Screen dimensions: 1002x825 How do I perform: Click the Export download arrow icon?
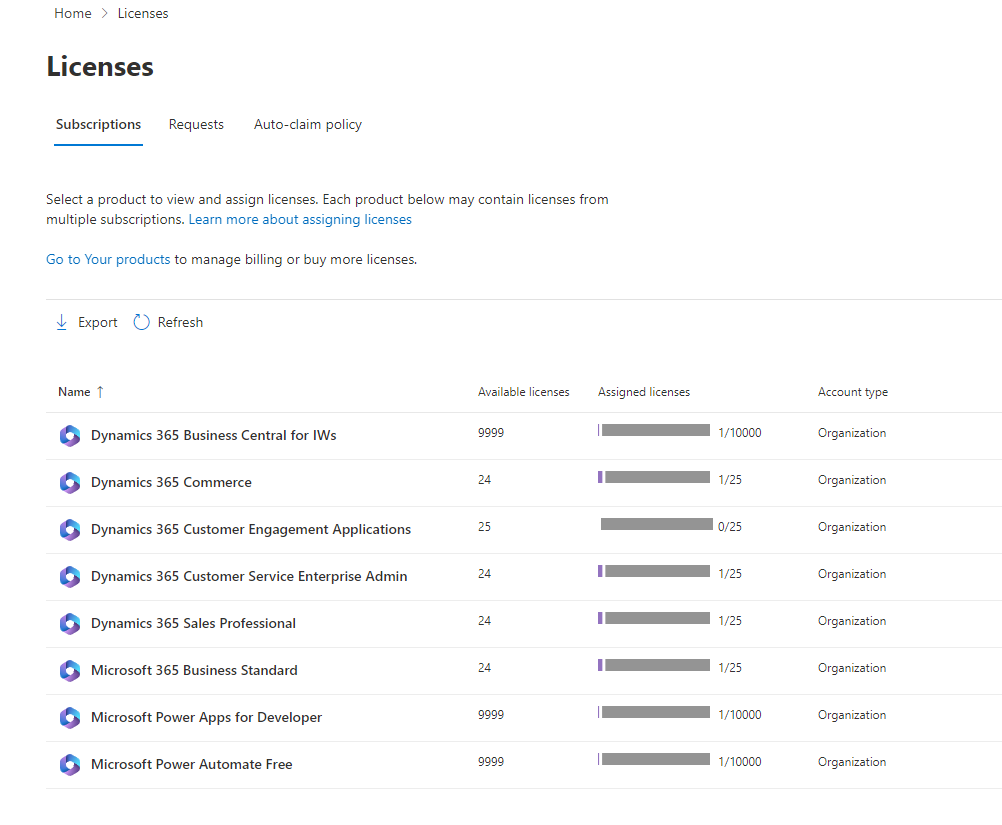[x=62, y=322]
